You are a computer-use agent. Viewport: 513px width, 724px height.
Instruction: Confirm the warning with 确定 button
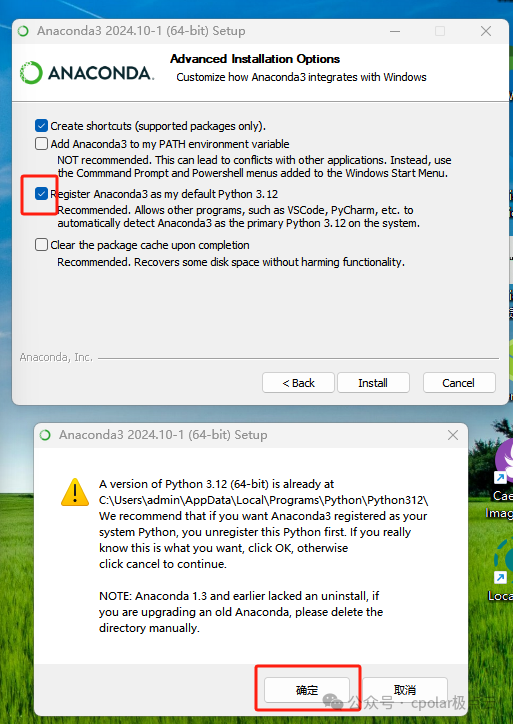(307, 690)
